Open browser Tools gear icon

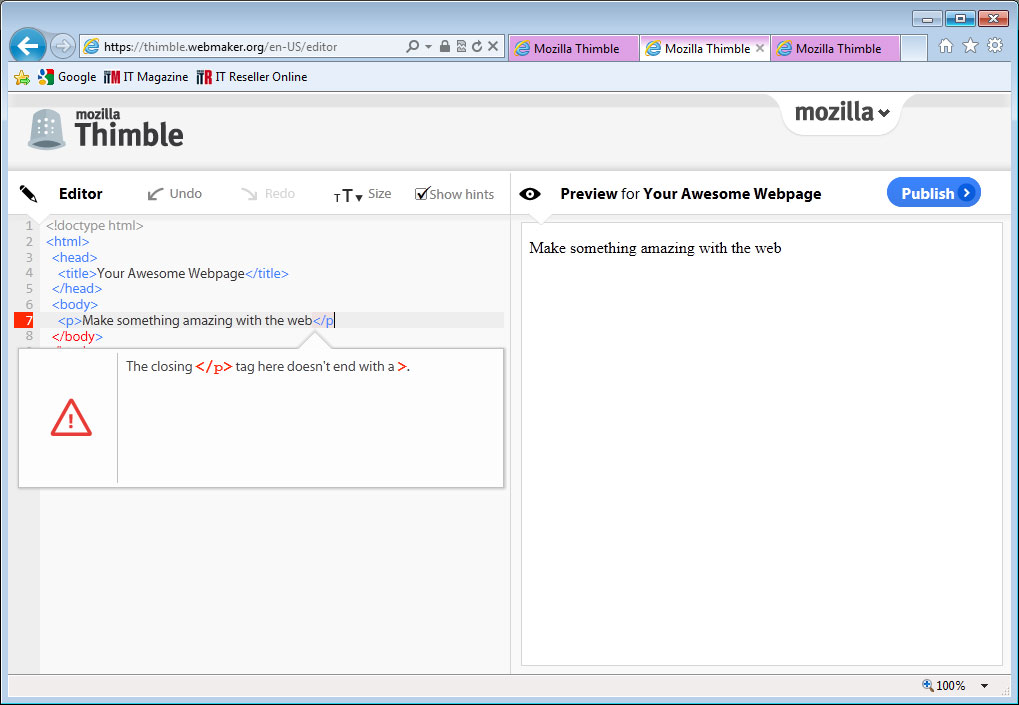(995, 45)
